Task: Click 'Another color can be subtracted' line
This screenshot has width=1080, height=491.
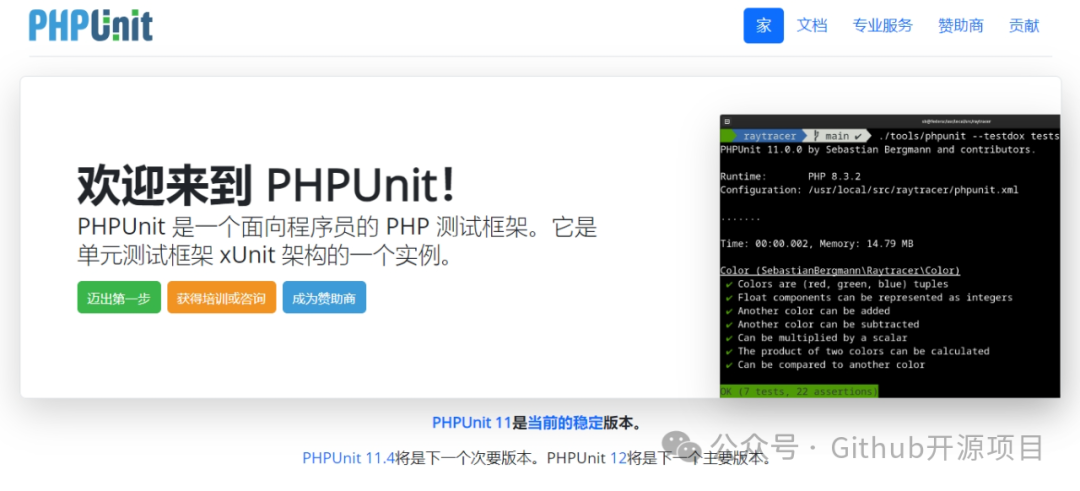Action: [822, 324]
